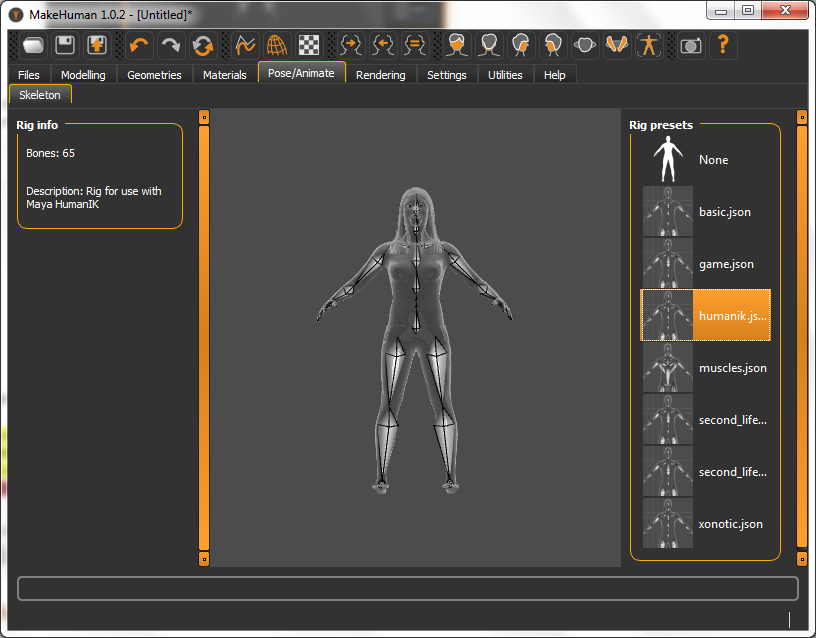Toggle the wireframe mesh view icon
Screen dimensions: 816x638
pos(277,45)
